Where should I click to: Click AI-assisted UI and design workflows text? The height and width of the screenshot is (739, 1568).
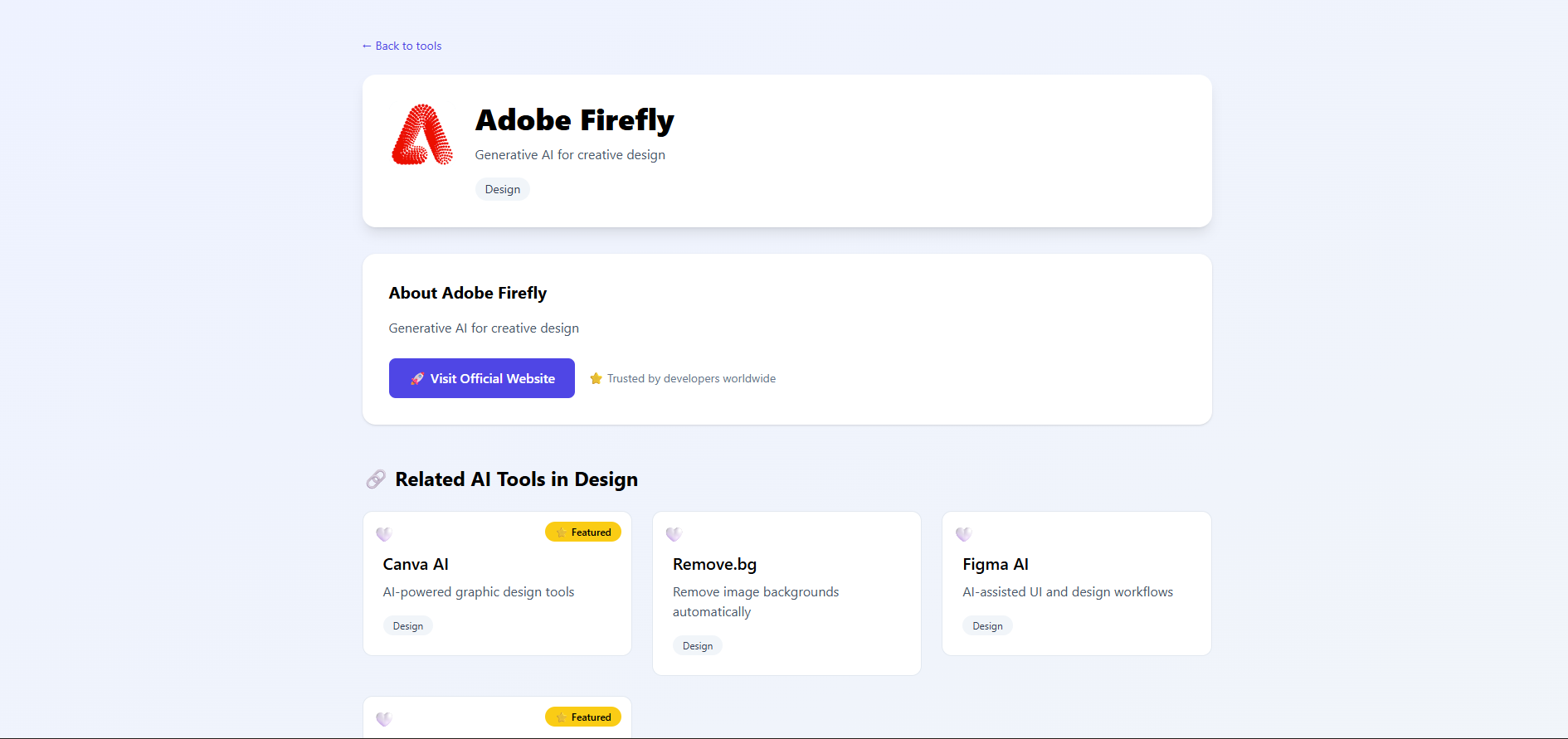click(x=1068, y=592)
